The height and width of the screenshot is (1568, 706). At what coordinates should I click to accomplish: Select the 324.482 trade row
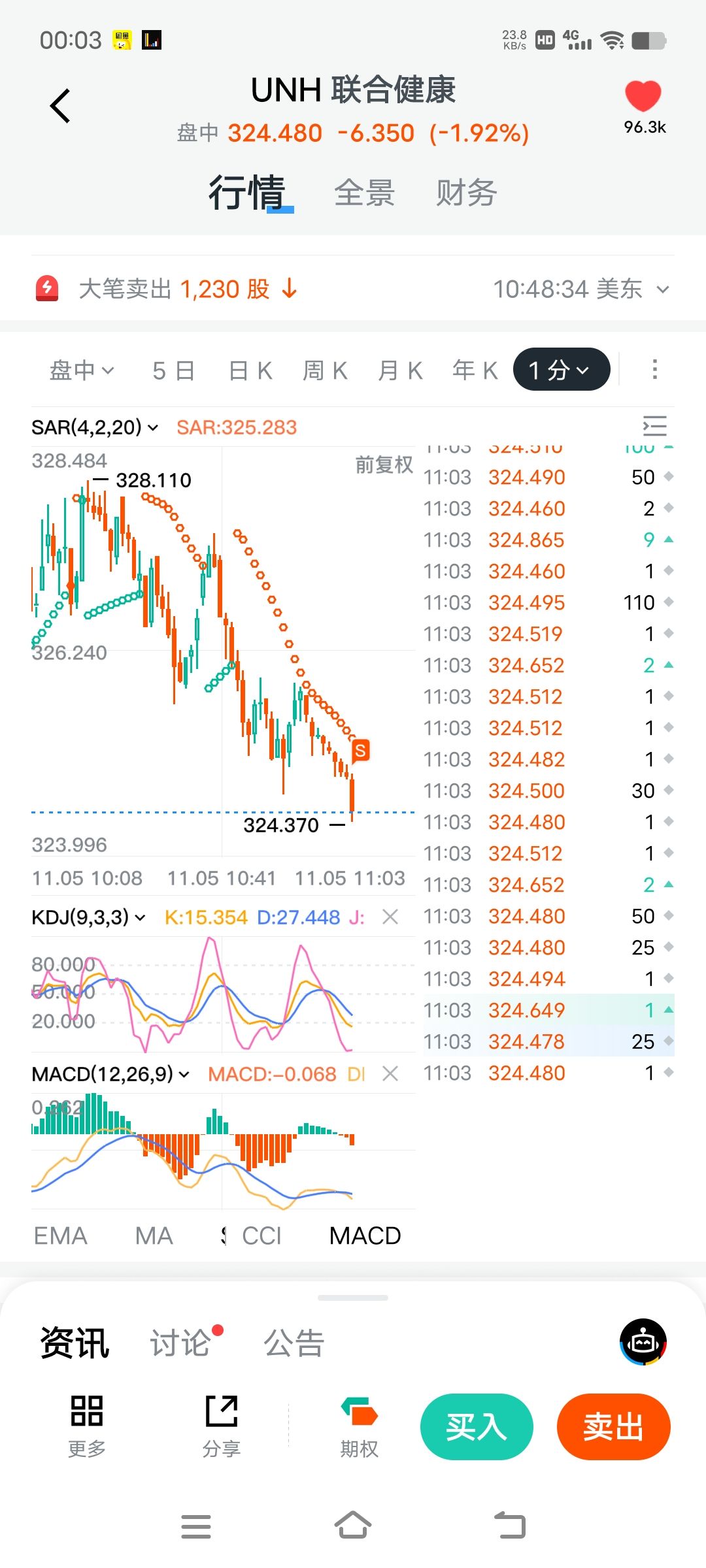[x=548, y=760]
